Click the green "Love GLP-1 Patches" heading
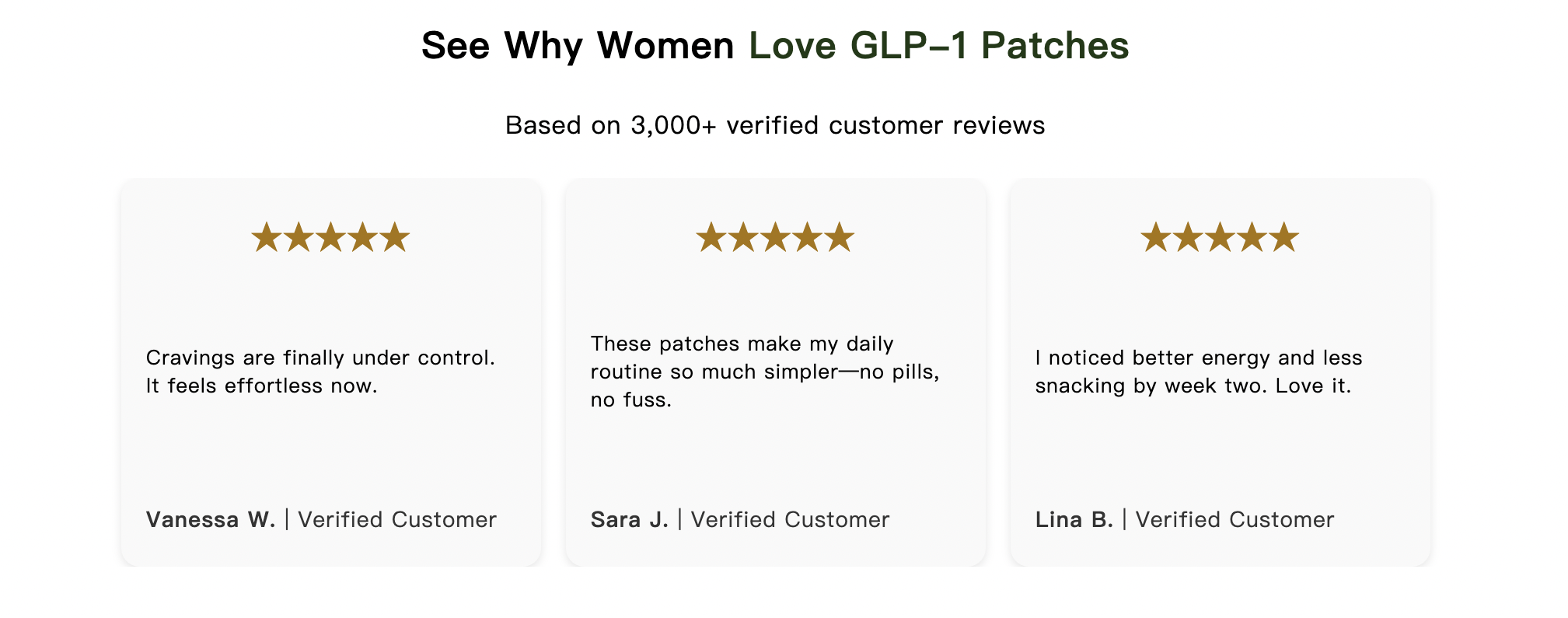This screenshot has width=1568, height=618. (938, 45)
